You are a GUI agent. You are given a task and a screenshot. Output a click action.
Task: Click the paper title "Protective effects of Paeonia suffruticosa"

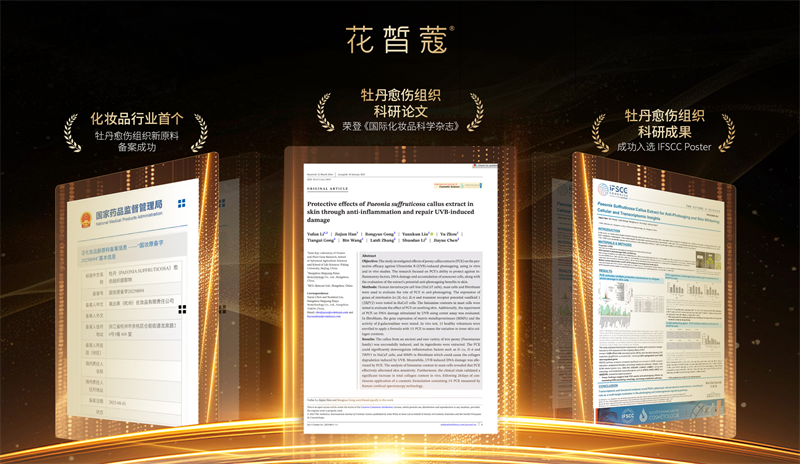click(x=390, y=211)
